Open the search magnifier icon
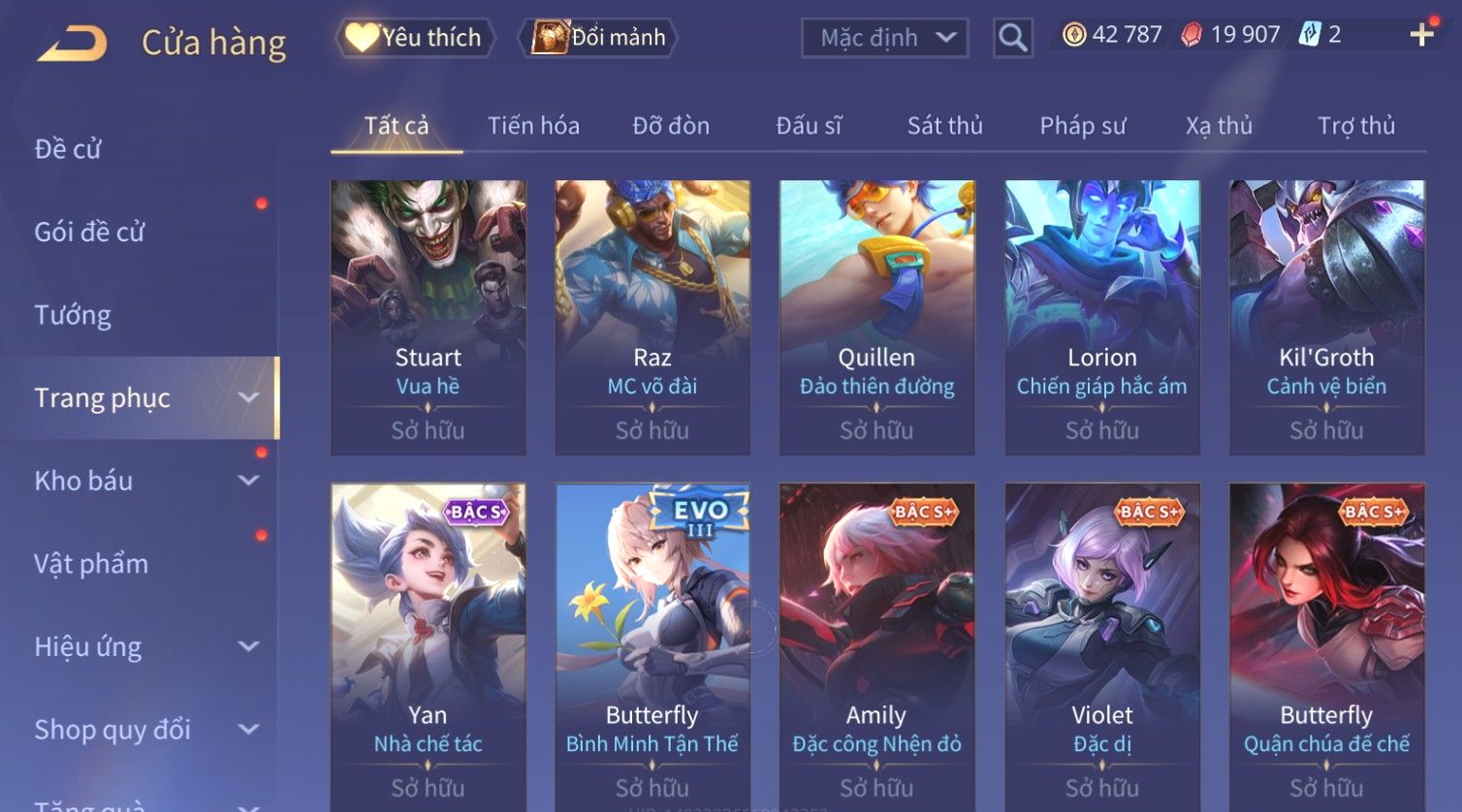The width and height of the screenshot is (1462, 812). [1013, 38]
